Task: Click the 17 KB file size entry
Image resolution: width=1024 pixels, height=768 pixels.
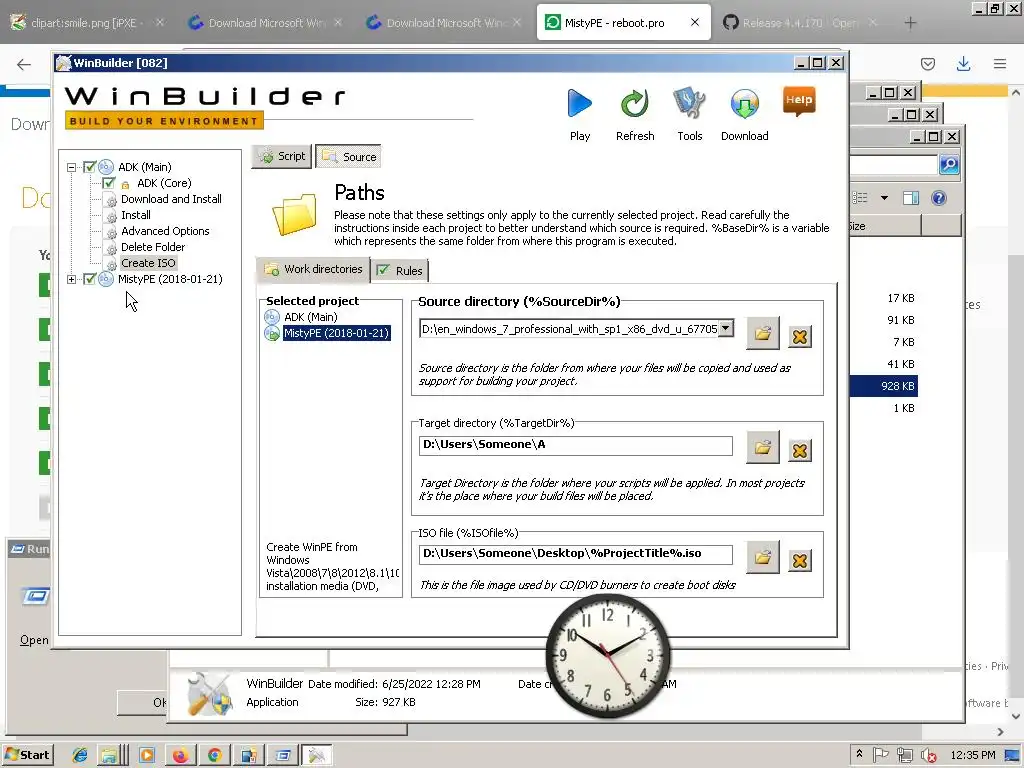Action: coord(900,298)
